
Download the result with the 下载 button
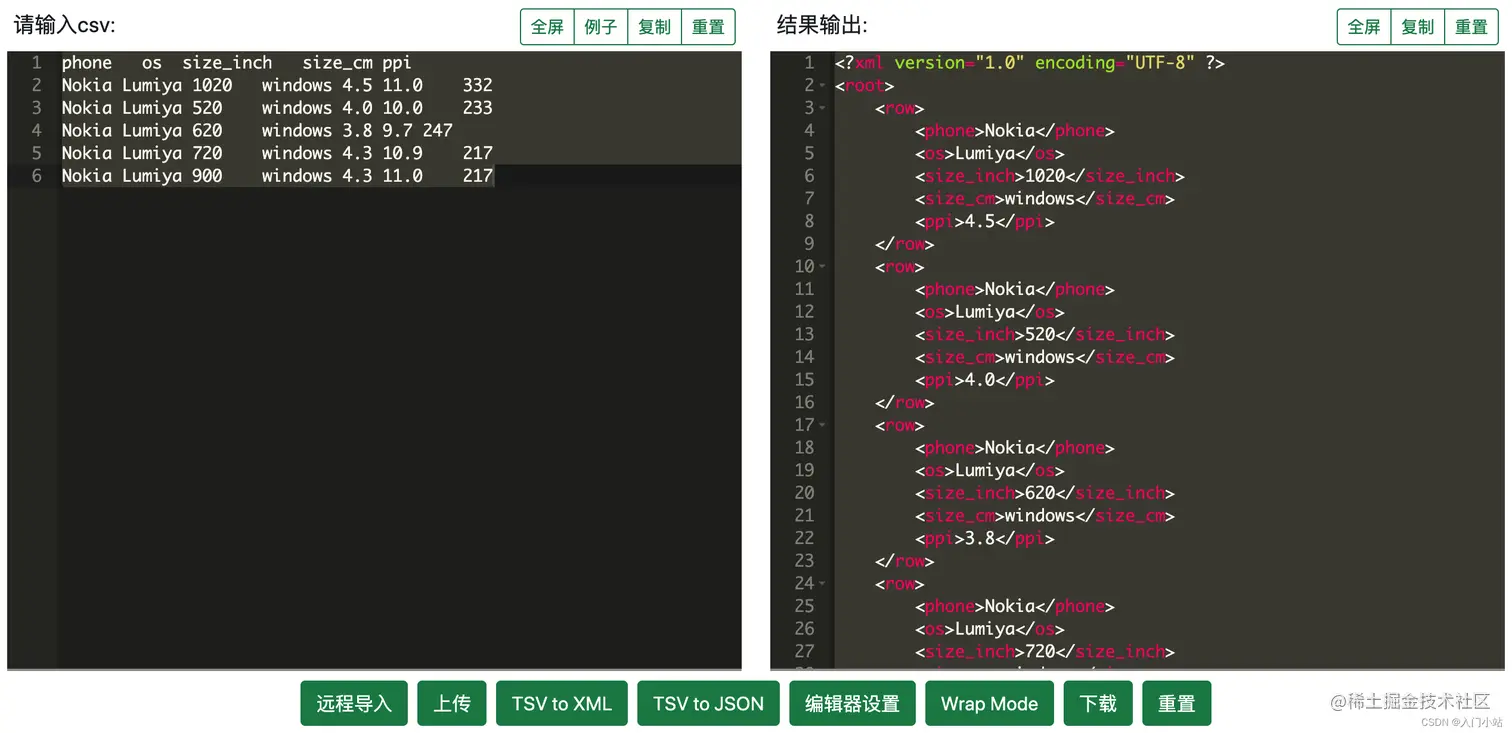coord(1097,703)
